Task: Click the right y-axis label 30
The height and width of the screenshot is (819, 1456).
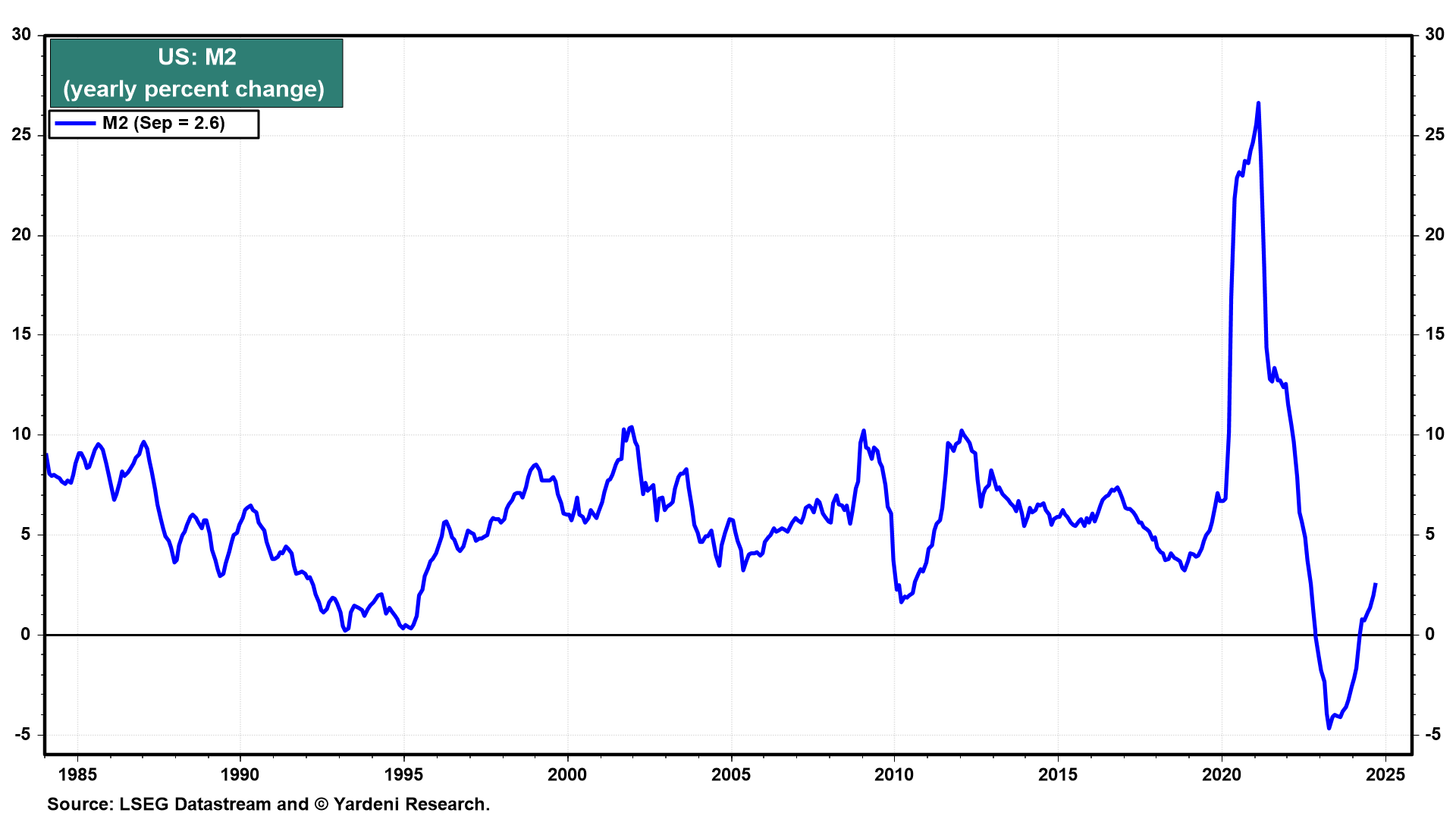Action: tap(1435, 35)
